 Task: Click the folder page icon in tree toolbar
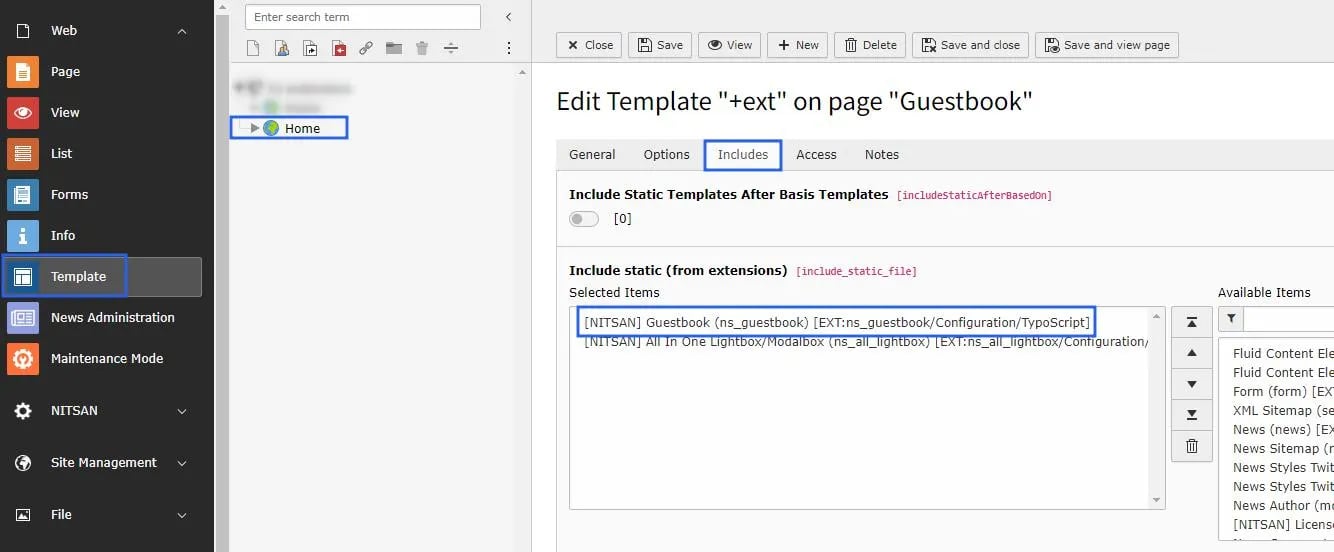pos(394,48)
